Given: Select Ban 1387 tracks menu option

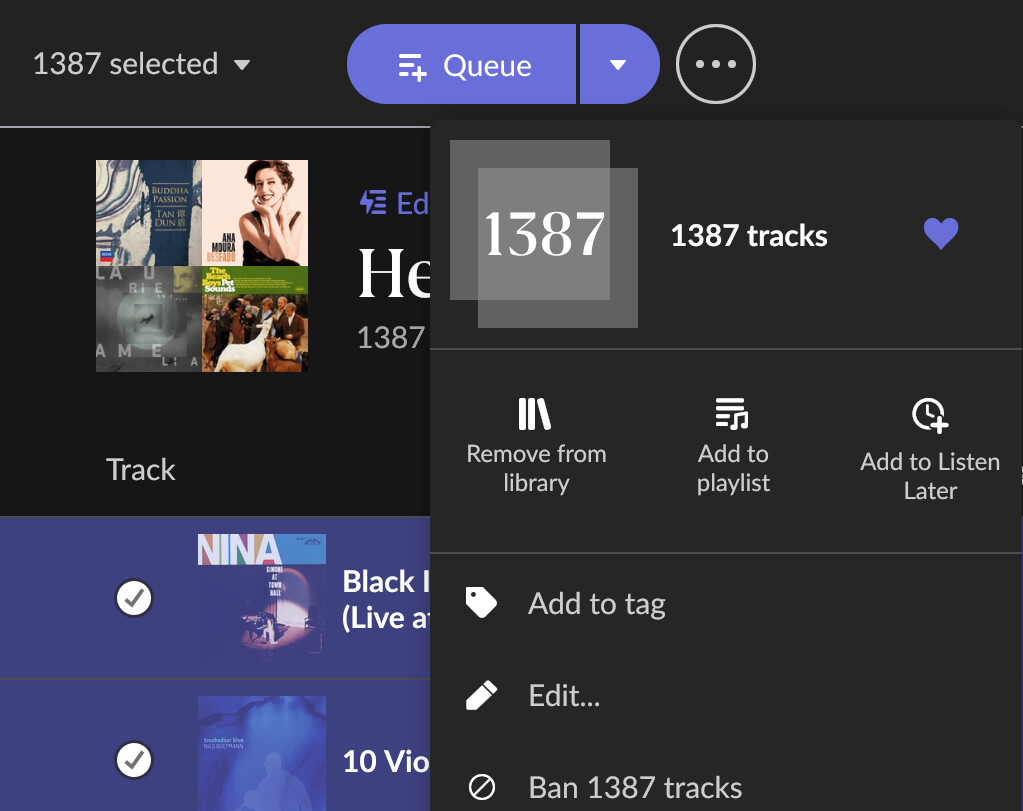Looking at the screenshot, I should (x=635, y=787).
